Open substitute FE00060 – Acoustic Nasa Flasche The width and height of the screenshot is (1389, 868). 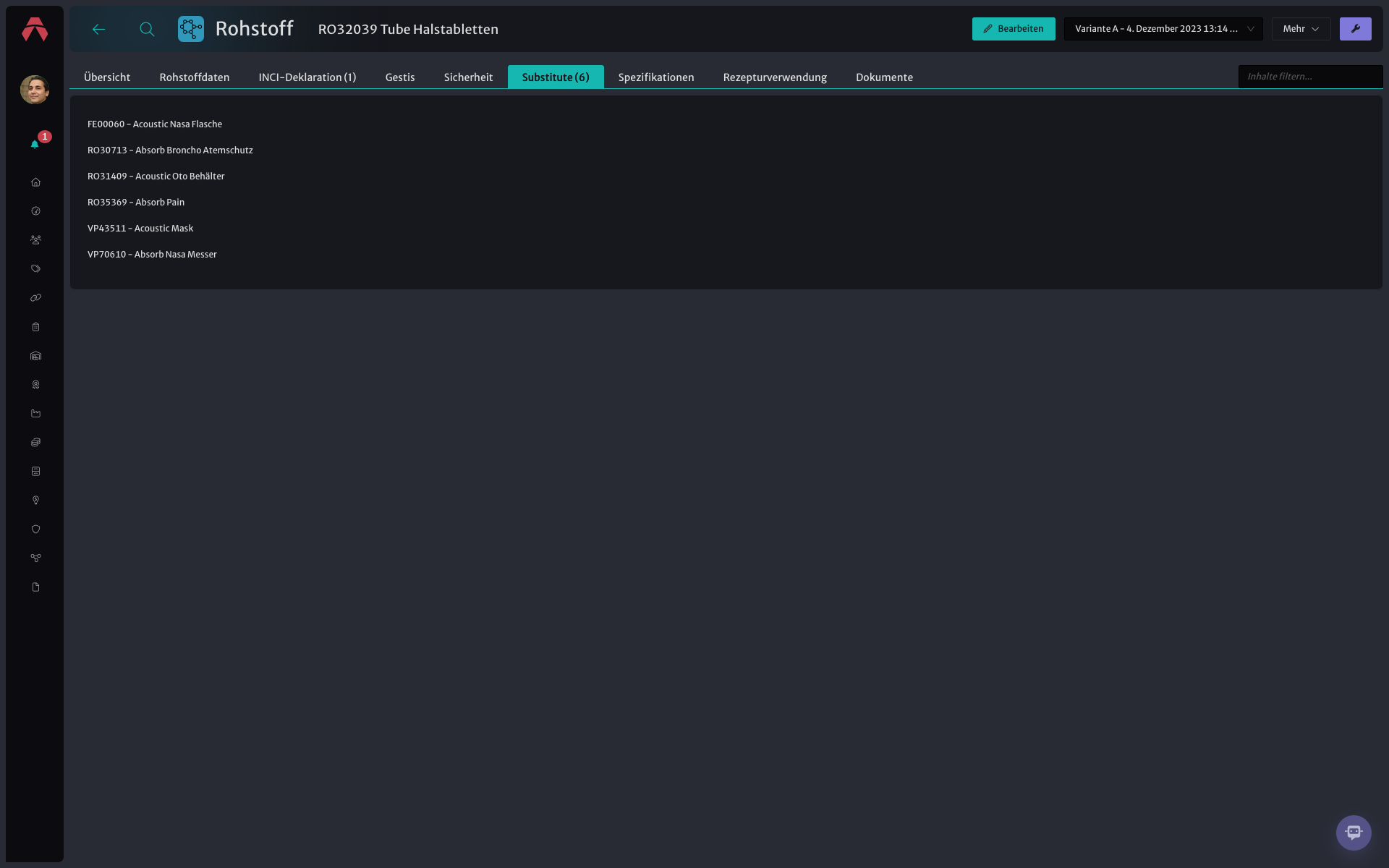155,124
